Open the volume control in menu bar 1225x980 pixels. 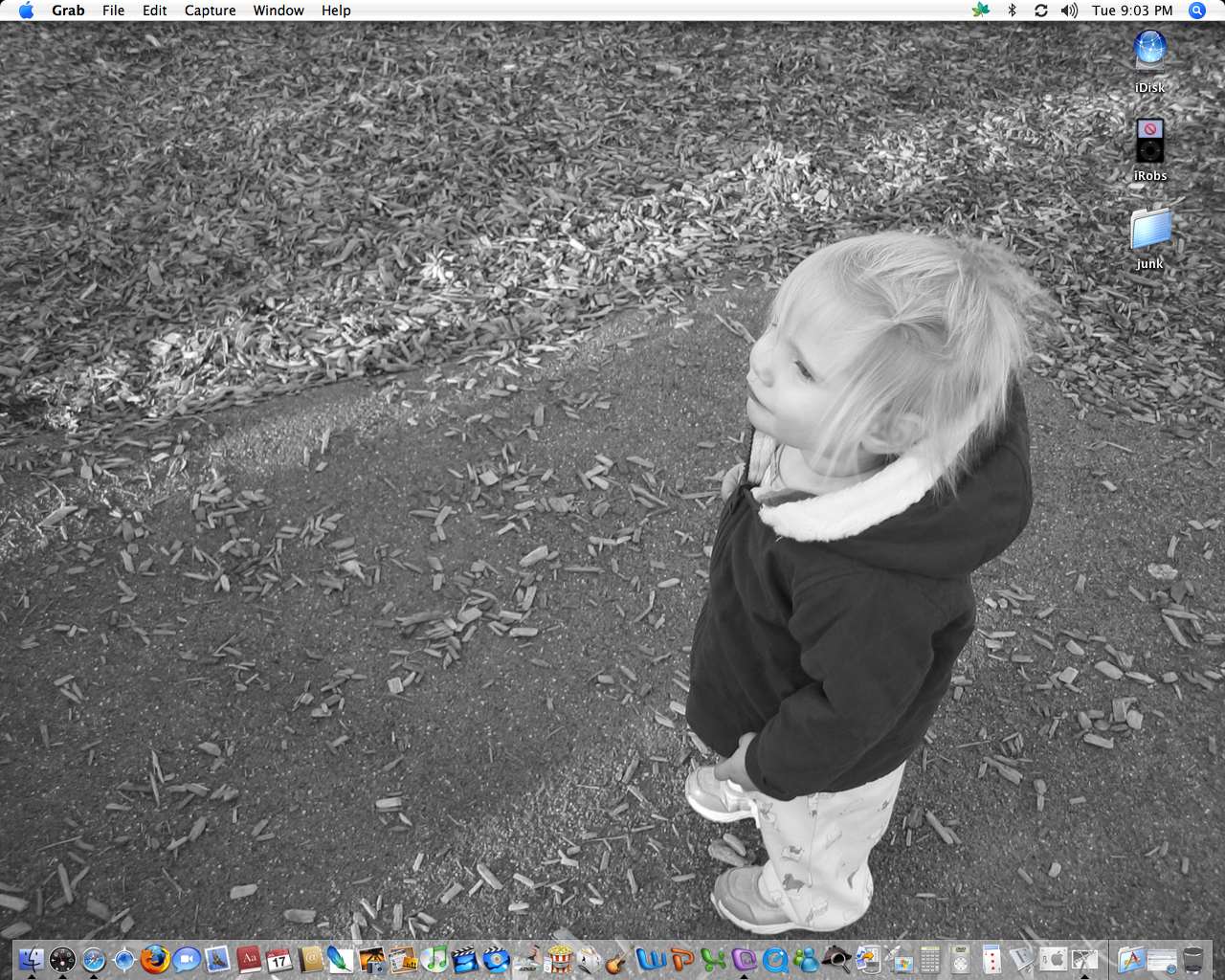[x=1070, y=11]
